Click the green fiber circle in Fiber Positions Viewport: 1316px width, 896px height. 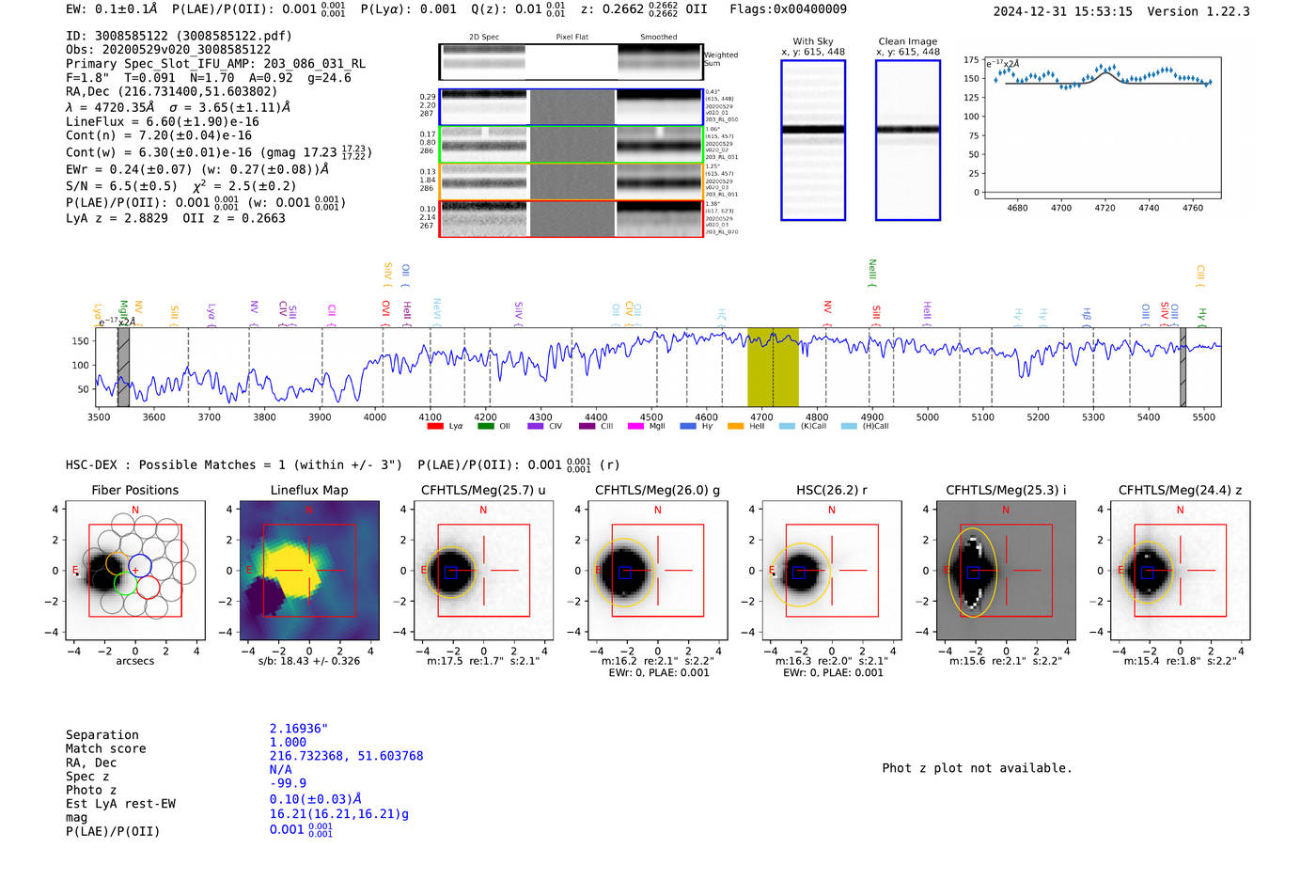(x=125, y=583)
